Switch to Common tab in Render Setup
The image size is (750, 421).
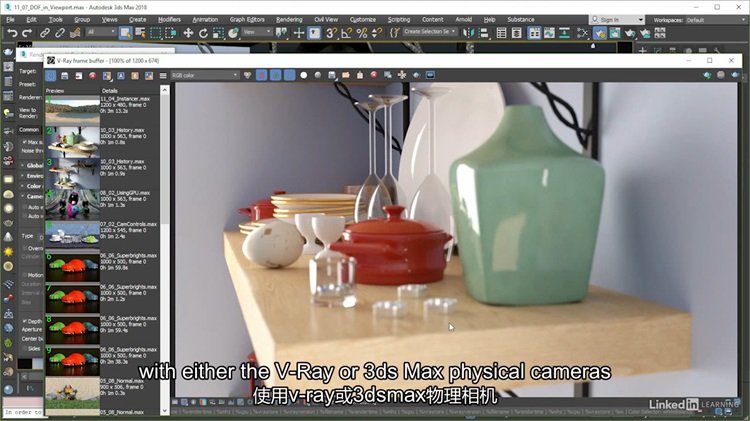(29, 130)
